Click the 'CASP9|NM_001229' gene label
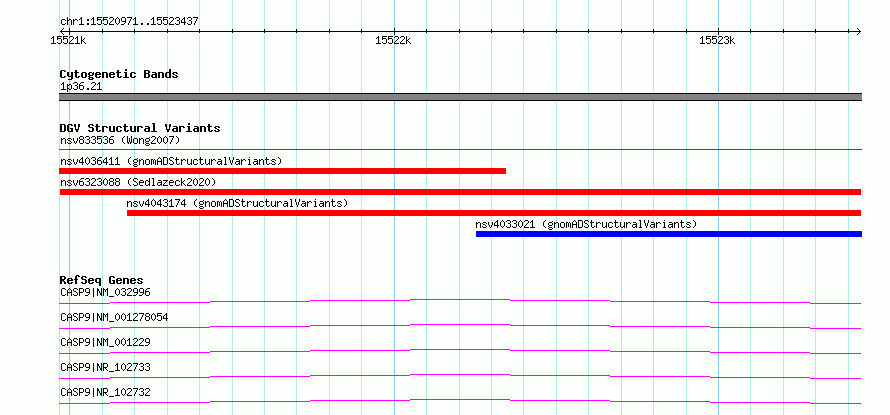 click(105, 342)
